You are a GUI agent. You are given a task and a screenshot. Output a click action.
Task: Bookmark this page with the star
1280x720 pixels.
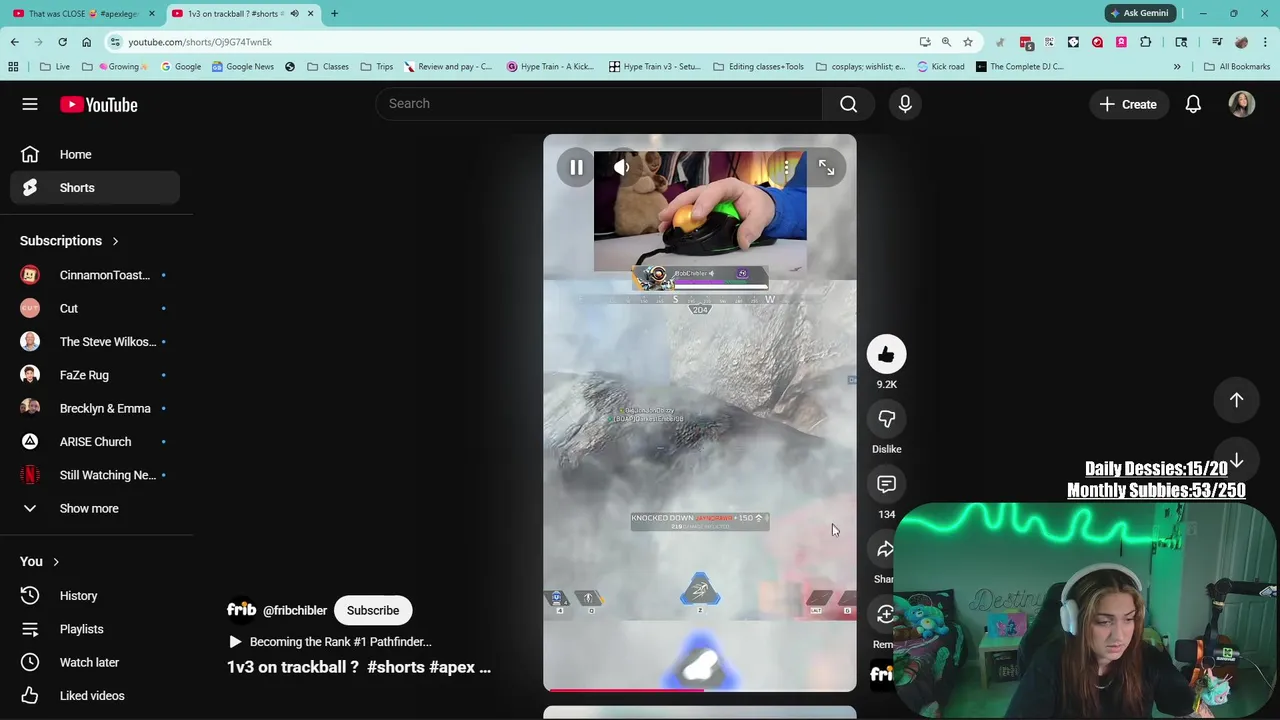point(968,42)
